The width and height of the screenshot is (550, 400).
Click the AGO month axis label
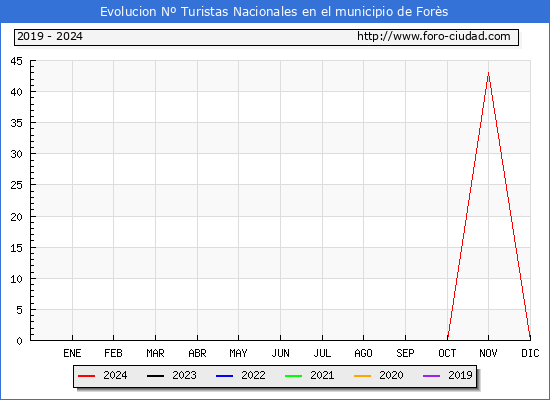363,353
